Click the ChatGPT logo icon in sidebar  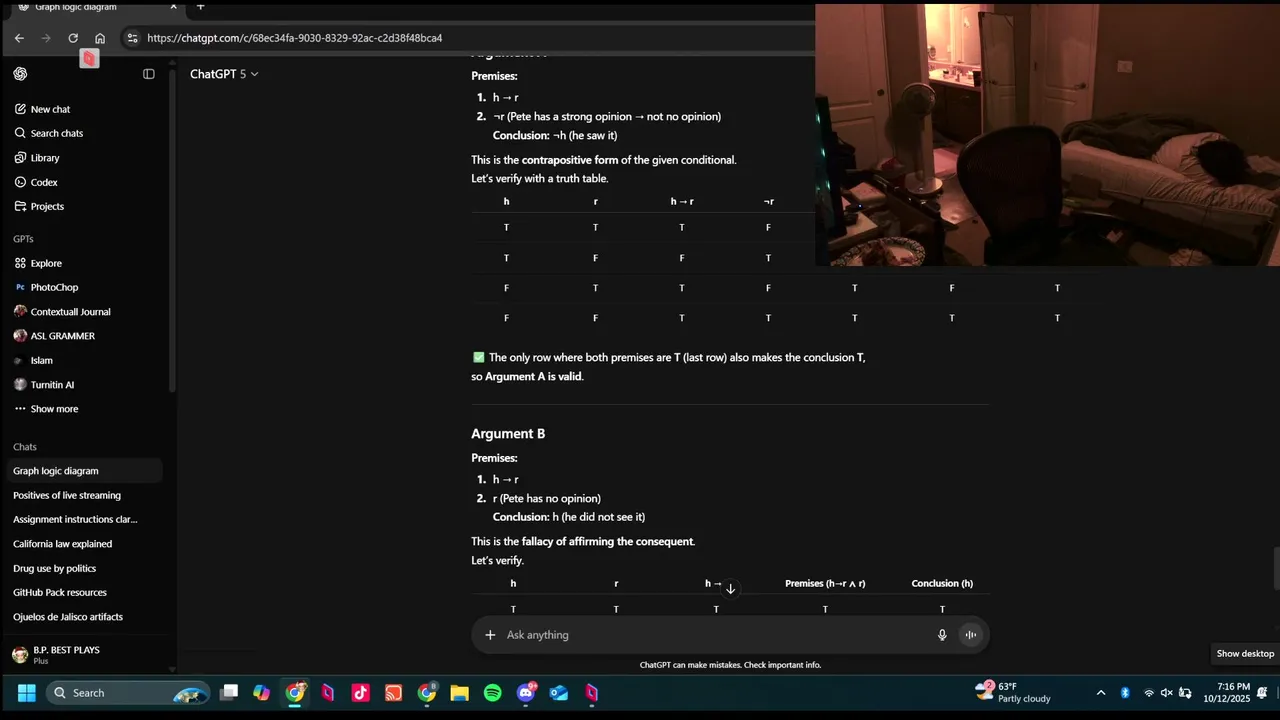point(20,74)
